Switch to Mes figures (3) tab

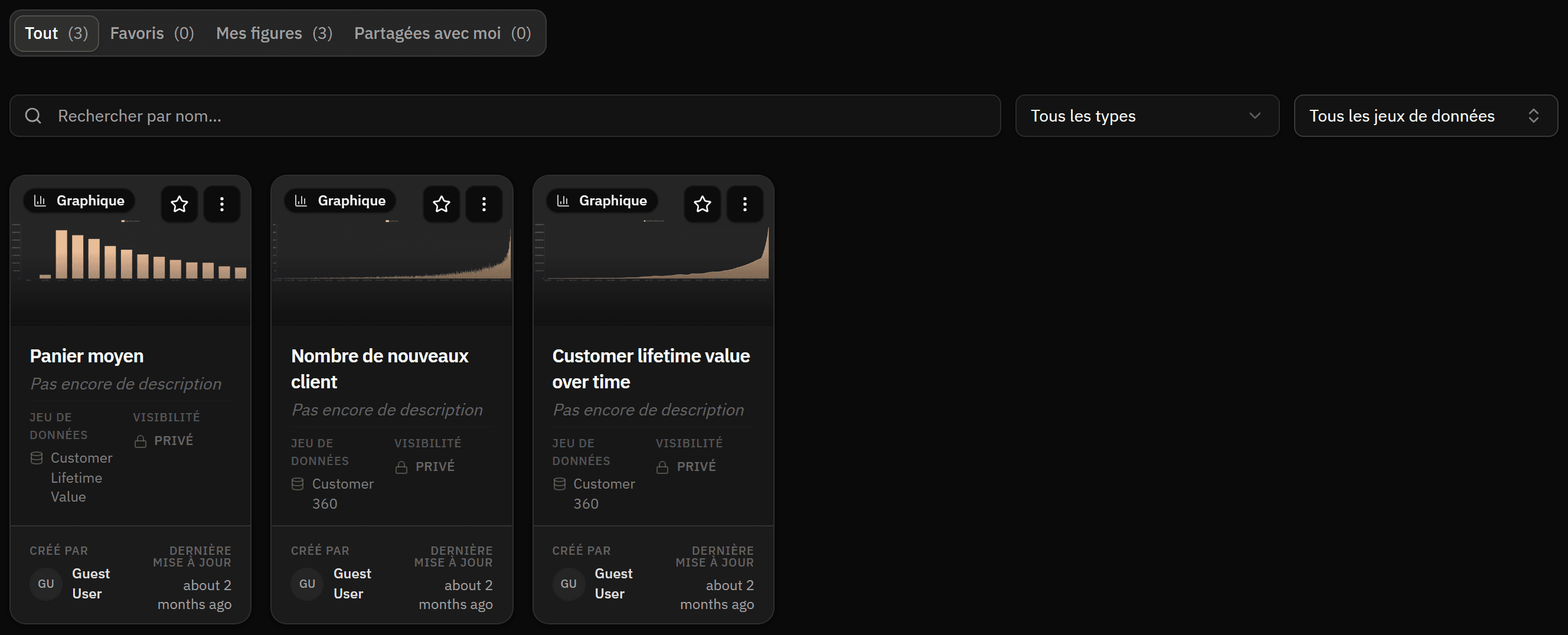(x=275, y=34)
